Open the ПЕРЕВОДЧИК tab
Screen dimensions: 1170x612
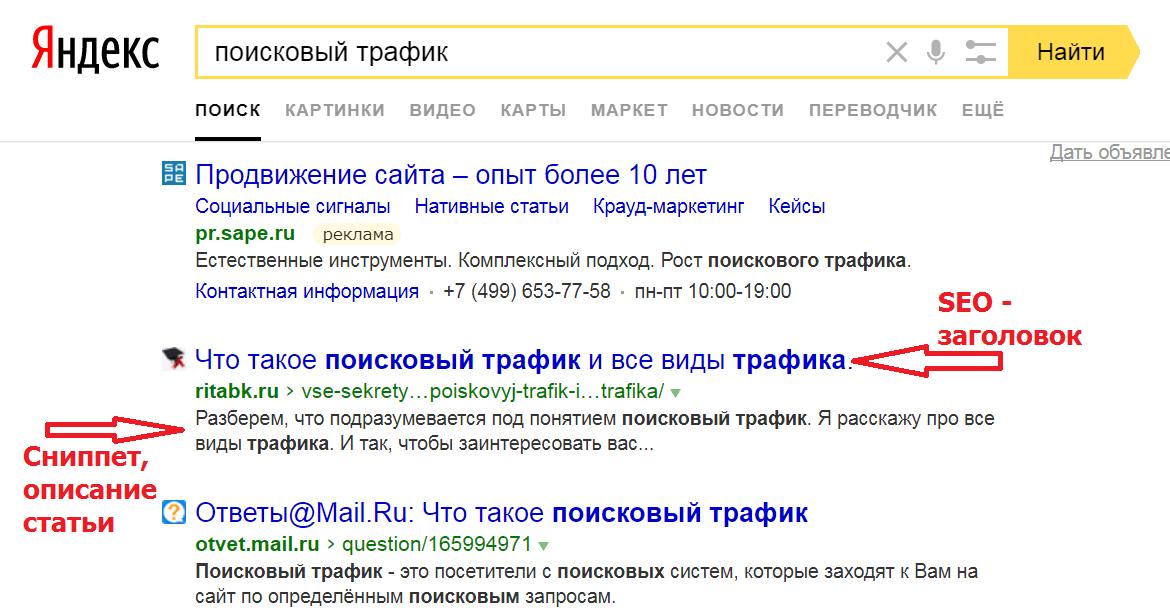click(x=872, y=110)
